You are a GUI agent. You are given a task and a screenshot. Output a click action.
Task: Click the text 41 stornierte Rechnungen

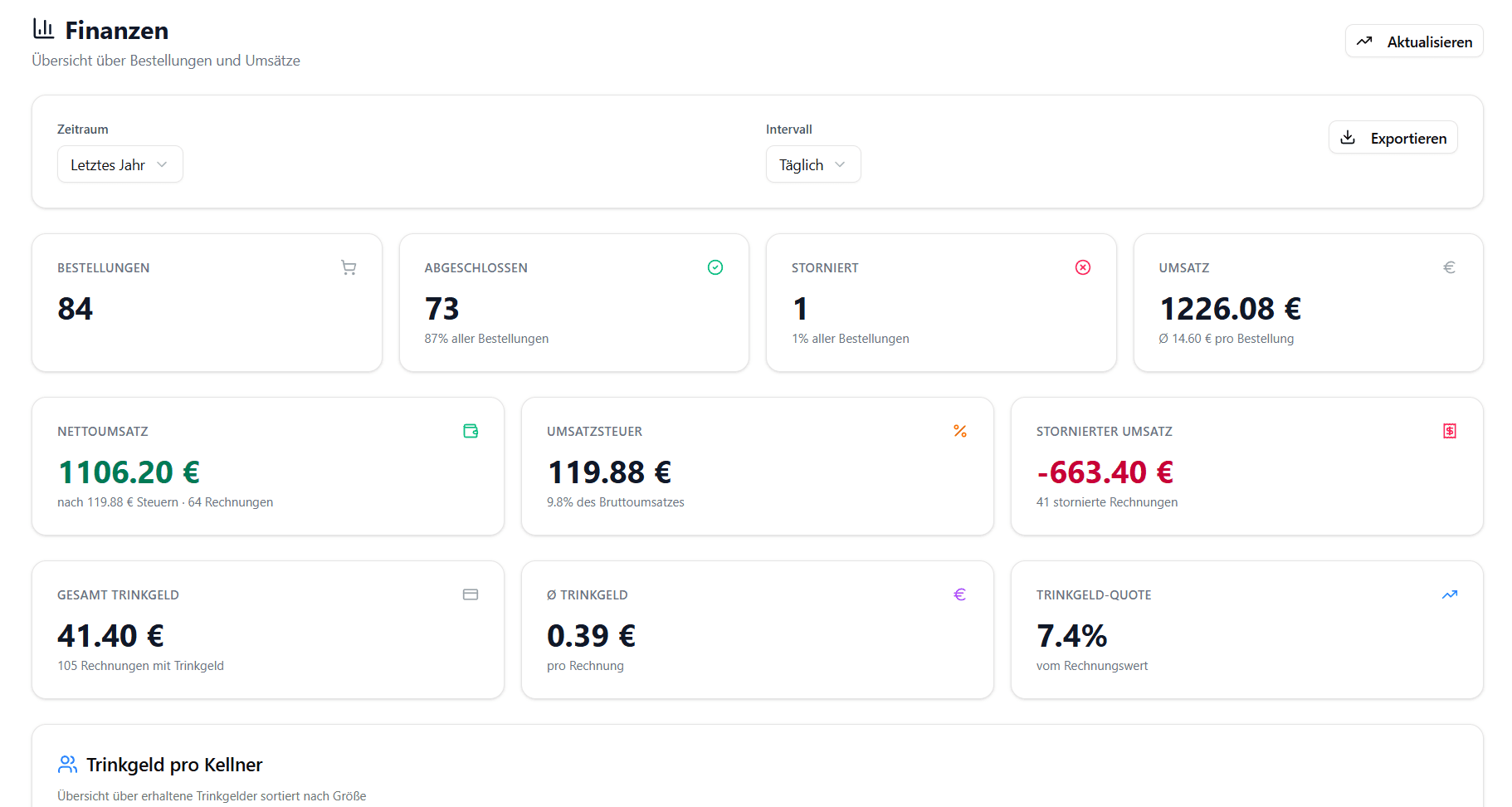(1107, 502)
